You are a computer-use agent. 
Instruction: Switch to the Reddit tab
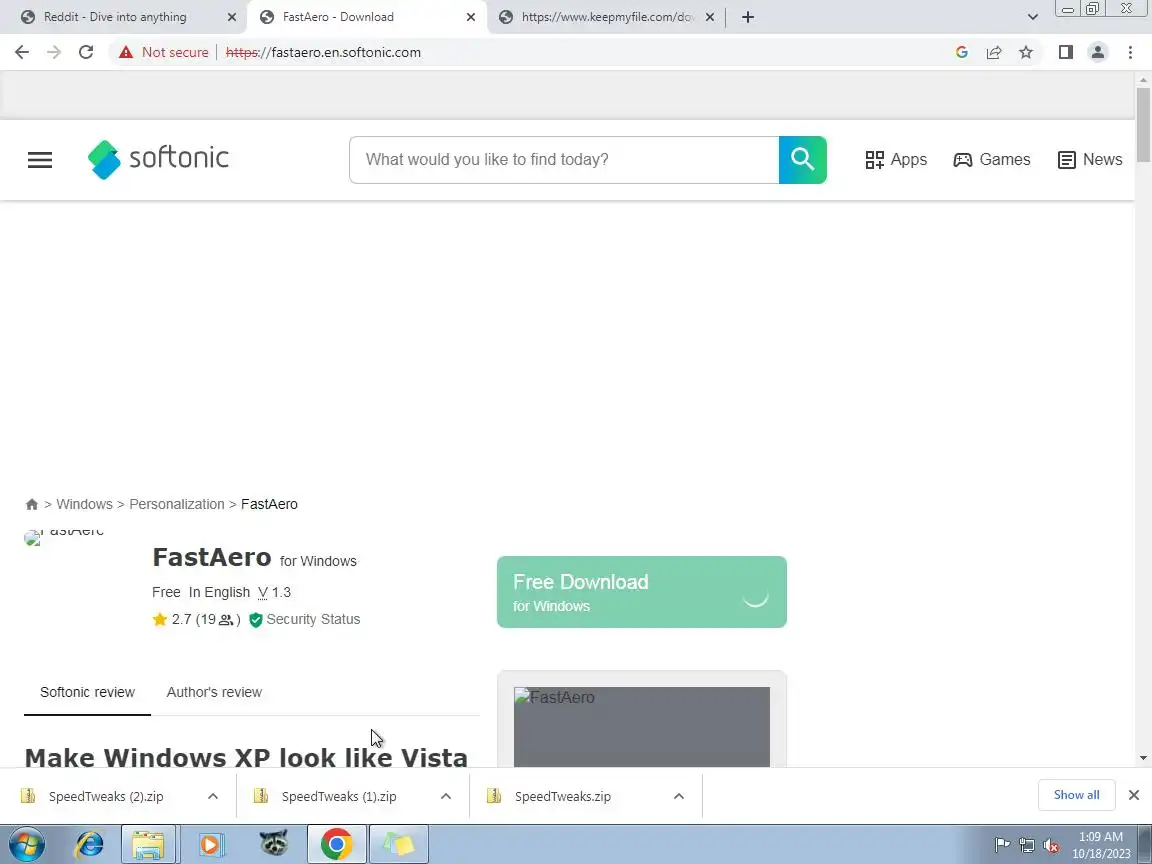[115, 17]
